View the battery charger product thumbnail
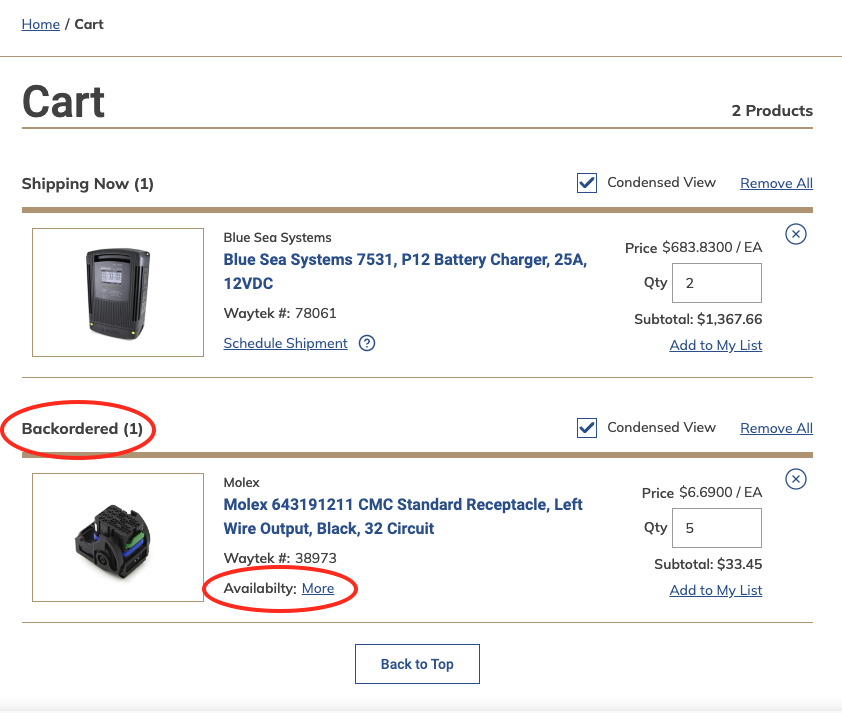842x713 pixels. [117, 292]
